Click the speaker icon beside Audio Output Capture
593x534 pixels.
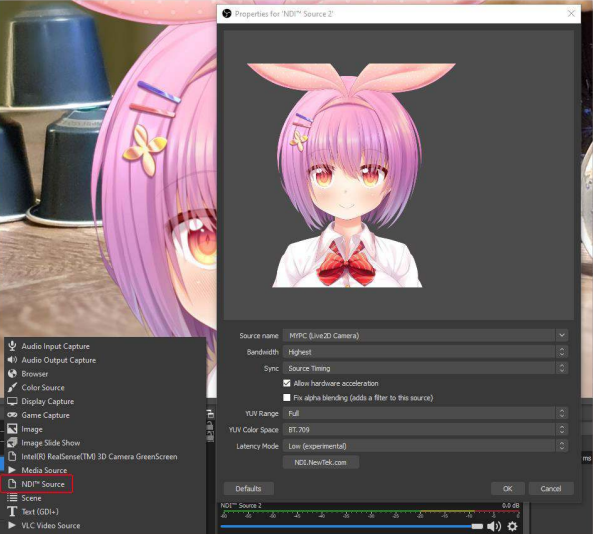pyautogui.click(x=12, y=360)
